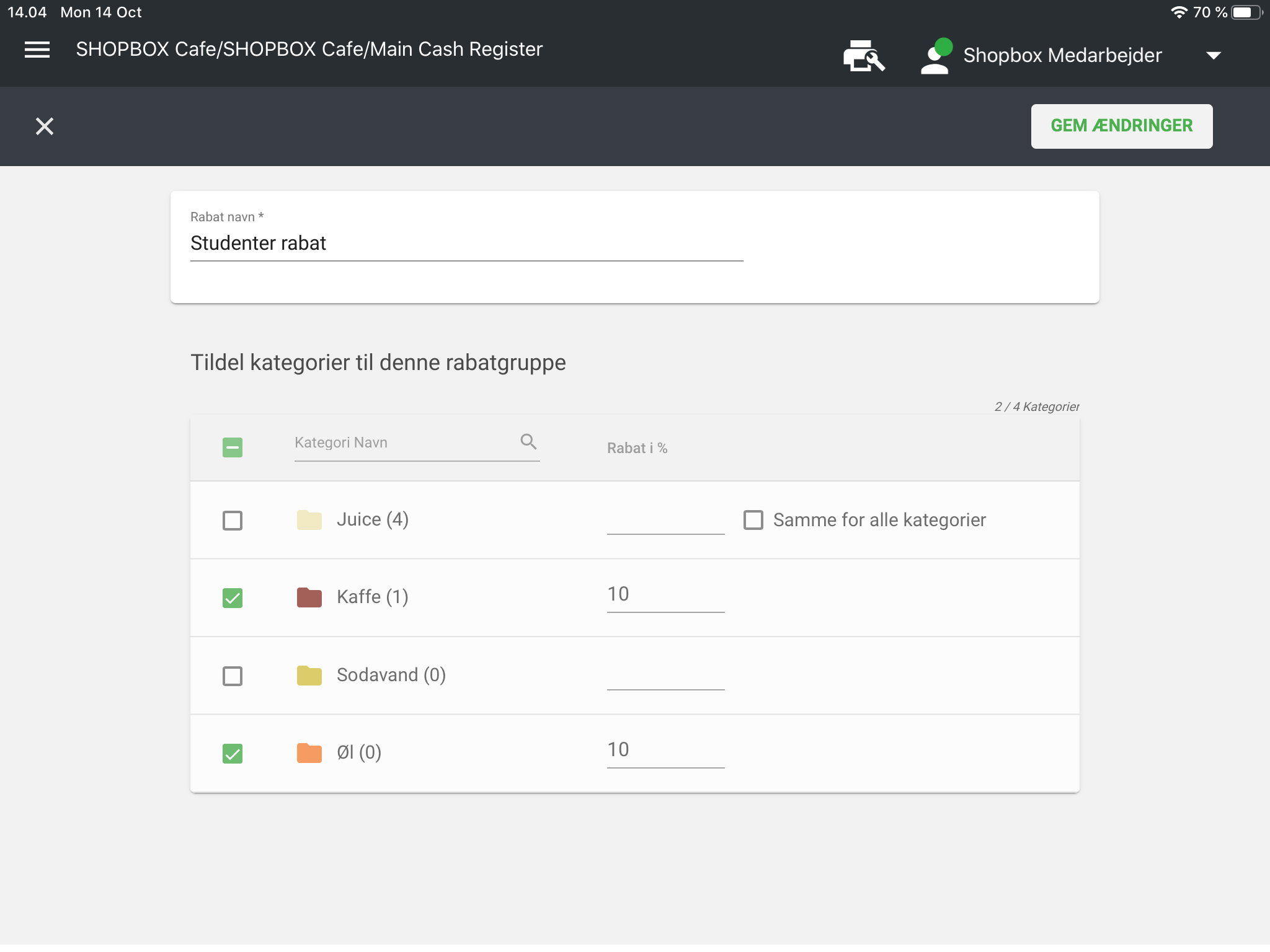Click the Kaffe folder icon
The height and width of the screenshot is (952, 1270).
[309, 597]
